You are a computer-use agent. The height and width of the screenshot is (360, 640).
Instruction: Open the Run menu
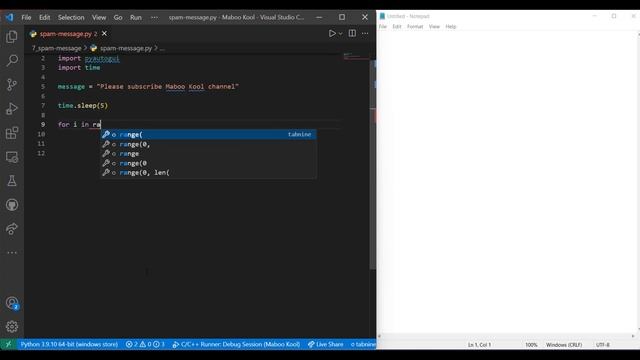[136, 18]
